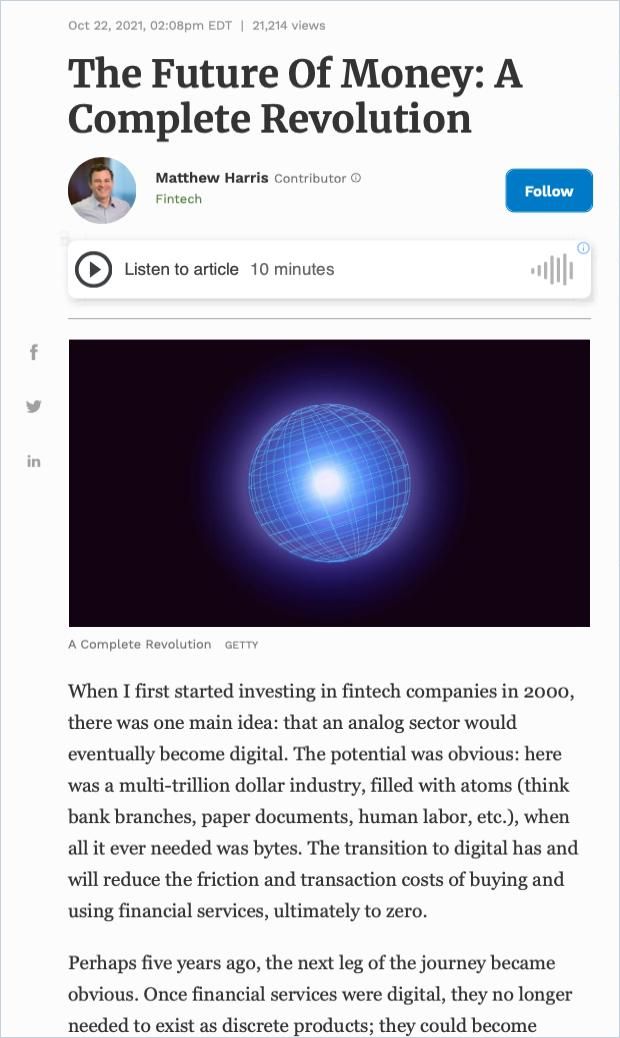Click the 21,214 views counter
Viewport: 620px width, 1038px height.
[288, 25]
